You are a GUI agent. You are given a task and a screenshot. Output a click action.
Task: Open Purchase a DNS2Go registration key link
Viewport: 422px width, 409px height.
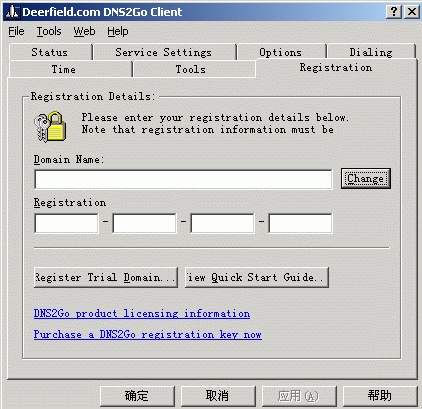148,335
